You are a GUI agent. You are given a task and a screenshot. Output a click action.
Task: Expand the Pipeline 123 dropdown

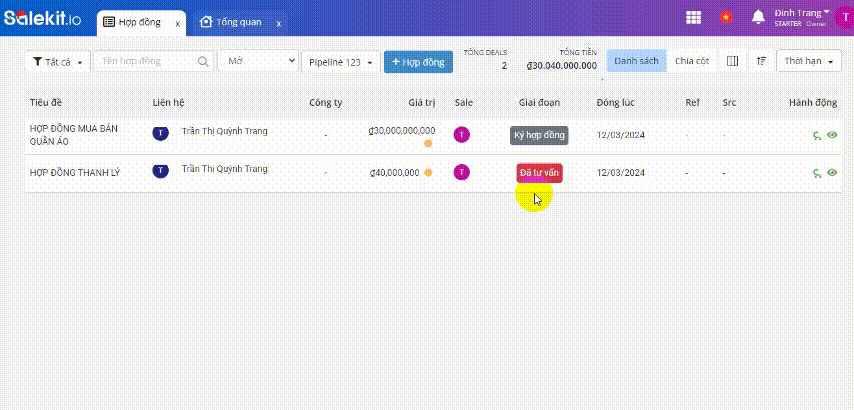(x=341, y=62)
